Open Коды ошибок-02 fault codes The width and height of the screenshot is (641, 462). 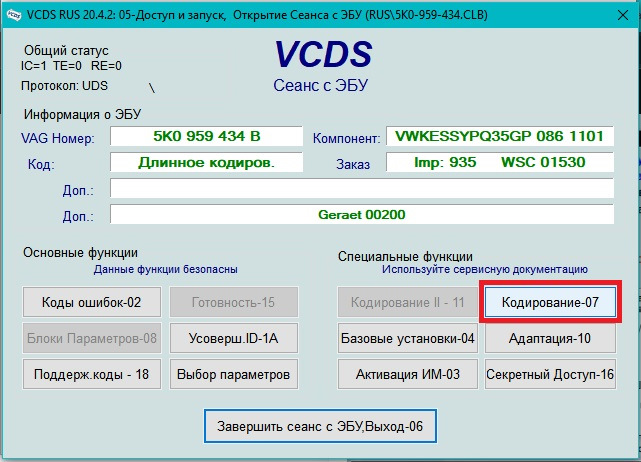click(x=92, y=302)
